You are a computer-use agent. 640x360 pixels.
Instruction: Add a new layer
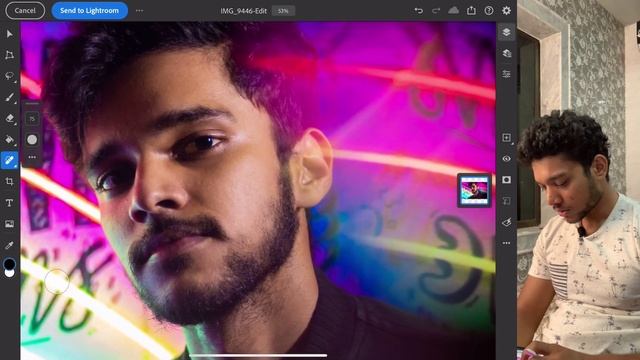[x=507, y=138]
